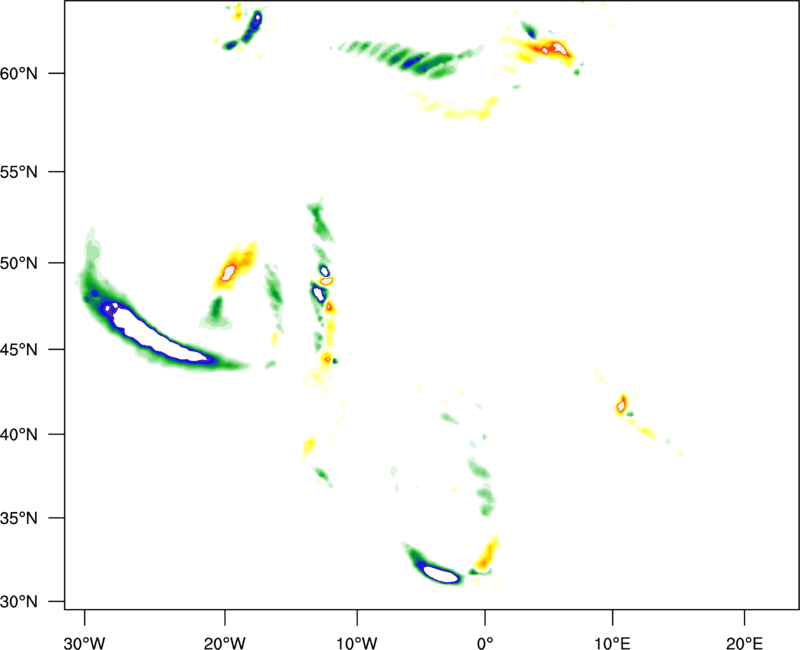This screenshot has height=650, width=800.
Task: Click the 35°N latitude label
Action: point(19,518)
